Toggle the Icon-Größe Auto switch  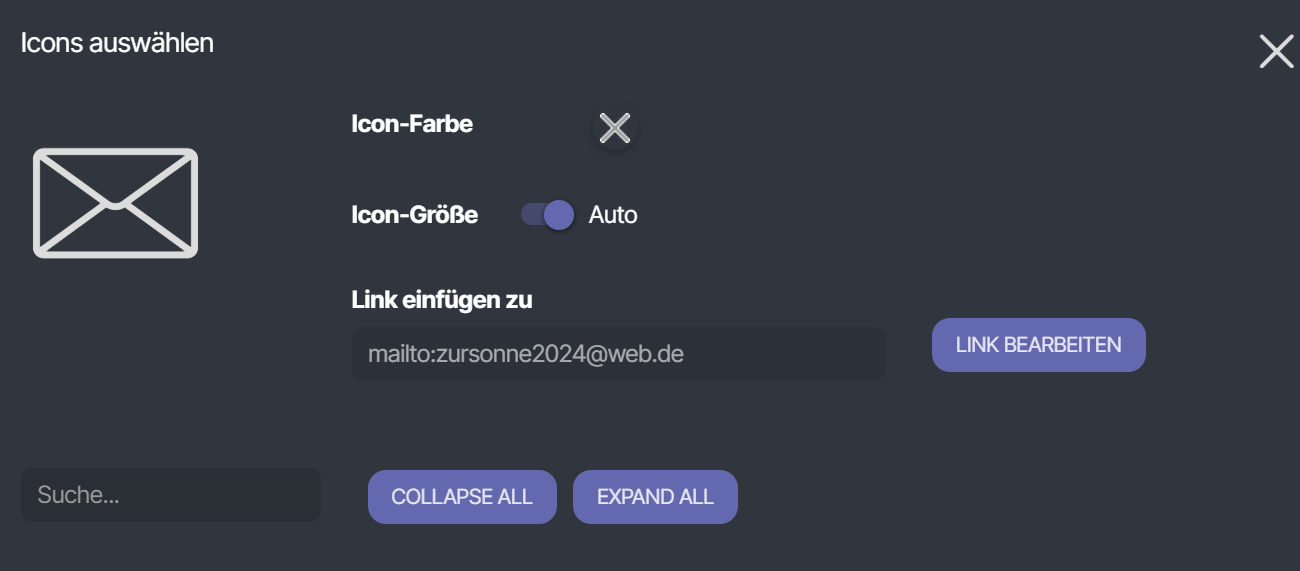[x=548, y=215]
